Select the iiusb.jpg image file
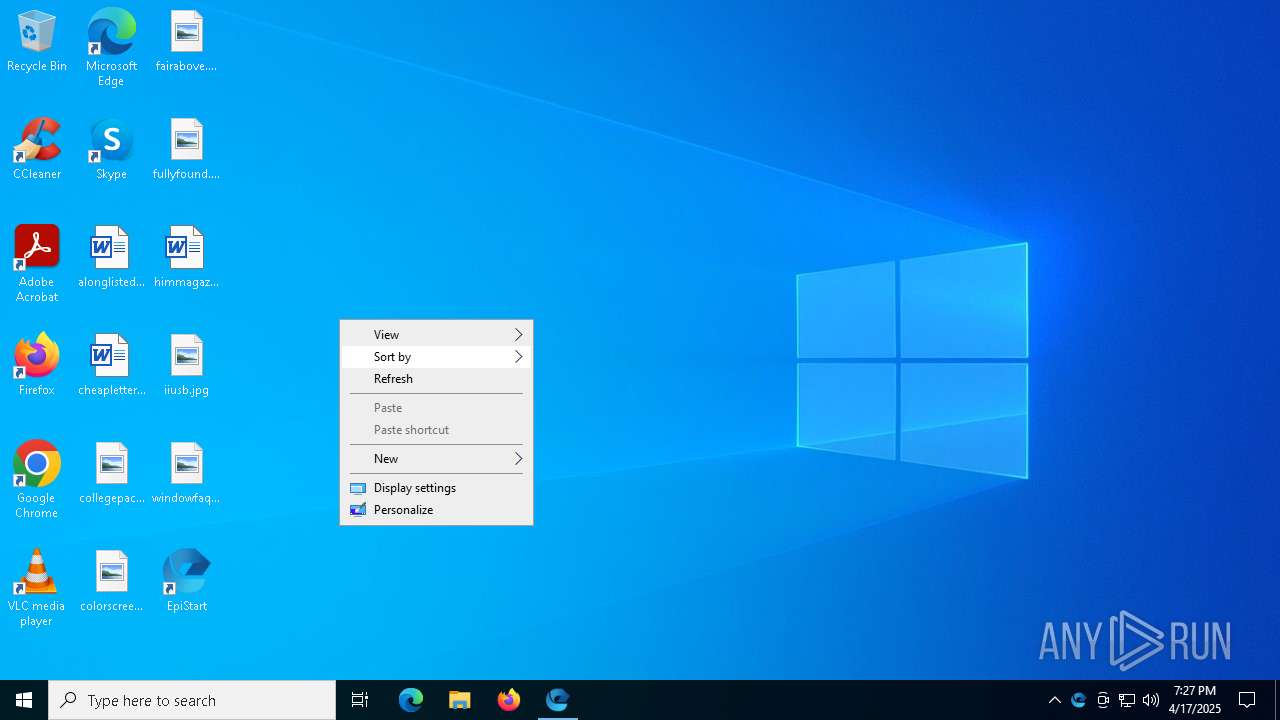This screenshot has width=1280, height=720. point(186,366)
